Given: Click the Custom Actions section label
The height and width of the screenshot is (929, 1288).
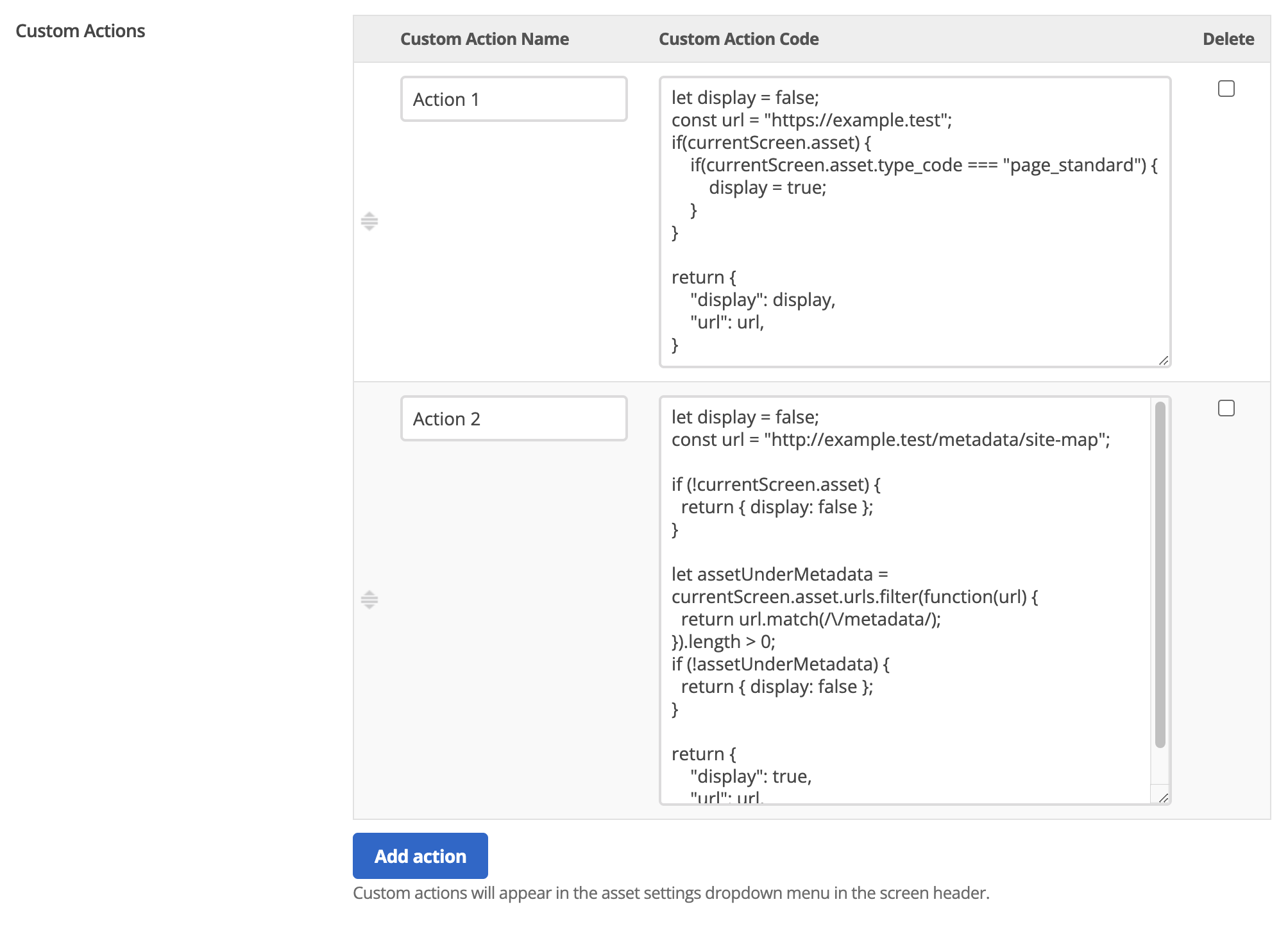Looking at the screenshot, I should 80,31.
